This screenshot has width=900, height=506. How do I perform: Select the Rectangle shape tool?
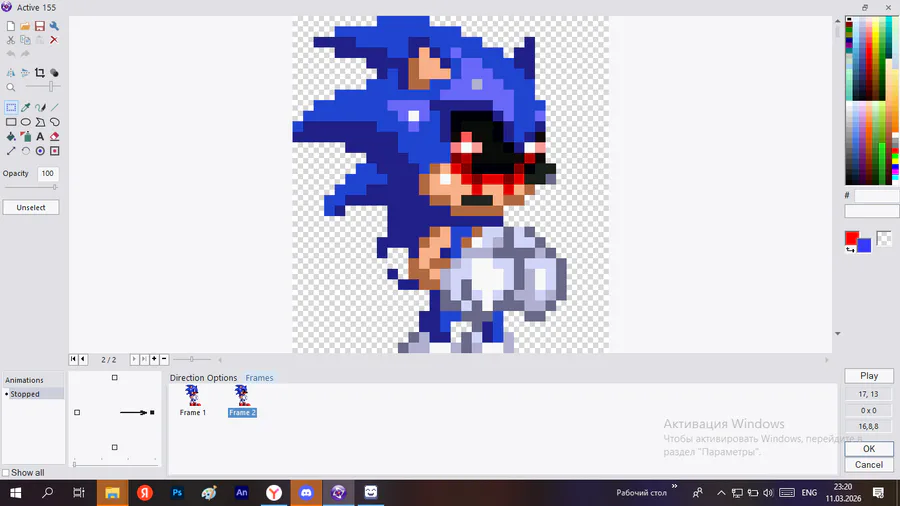11,122
